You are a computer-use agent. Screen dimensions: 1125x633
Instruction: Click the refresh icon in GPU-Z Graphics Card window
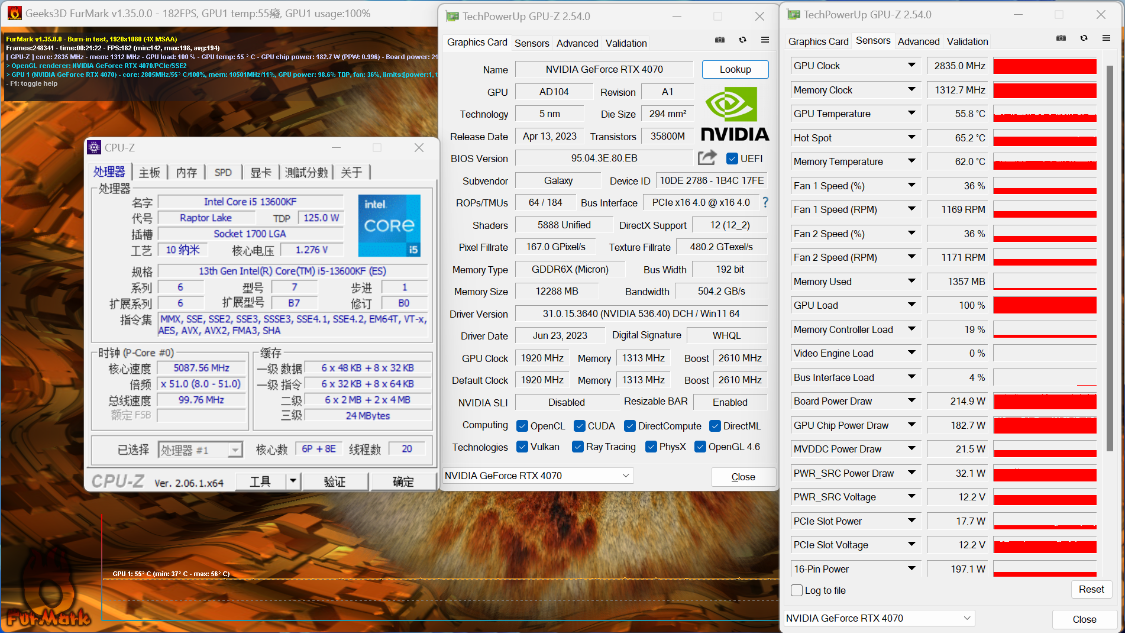[x=742, y=40]
